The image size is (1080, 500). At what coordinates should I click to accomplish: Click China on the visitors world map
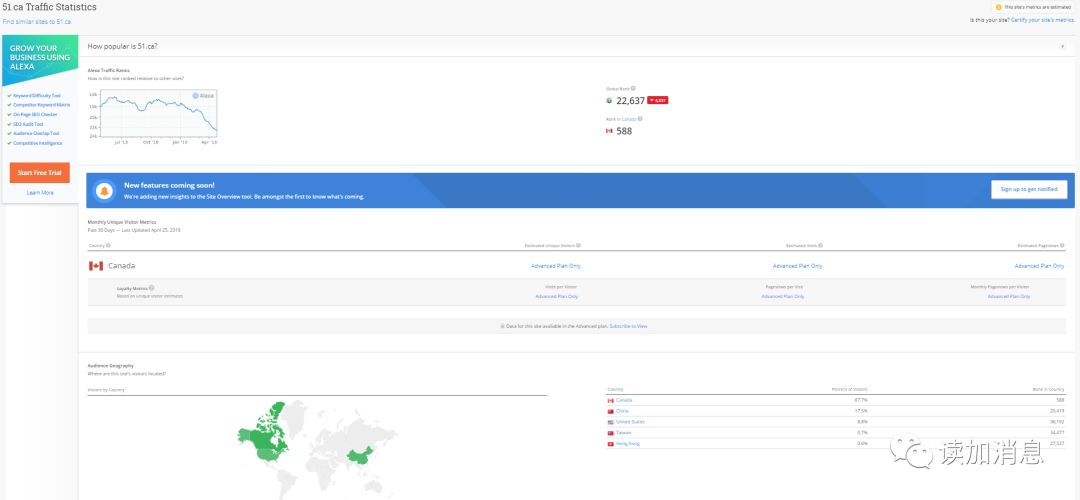(357, 457)
